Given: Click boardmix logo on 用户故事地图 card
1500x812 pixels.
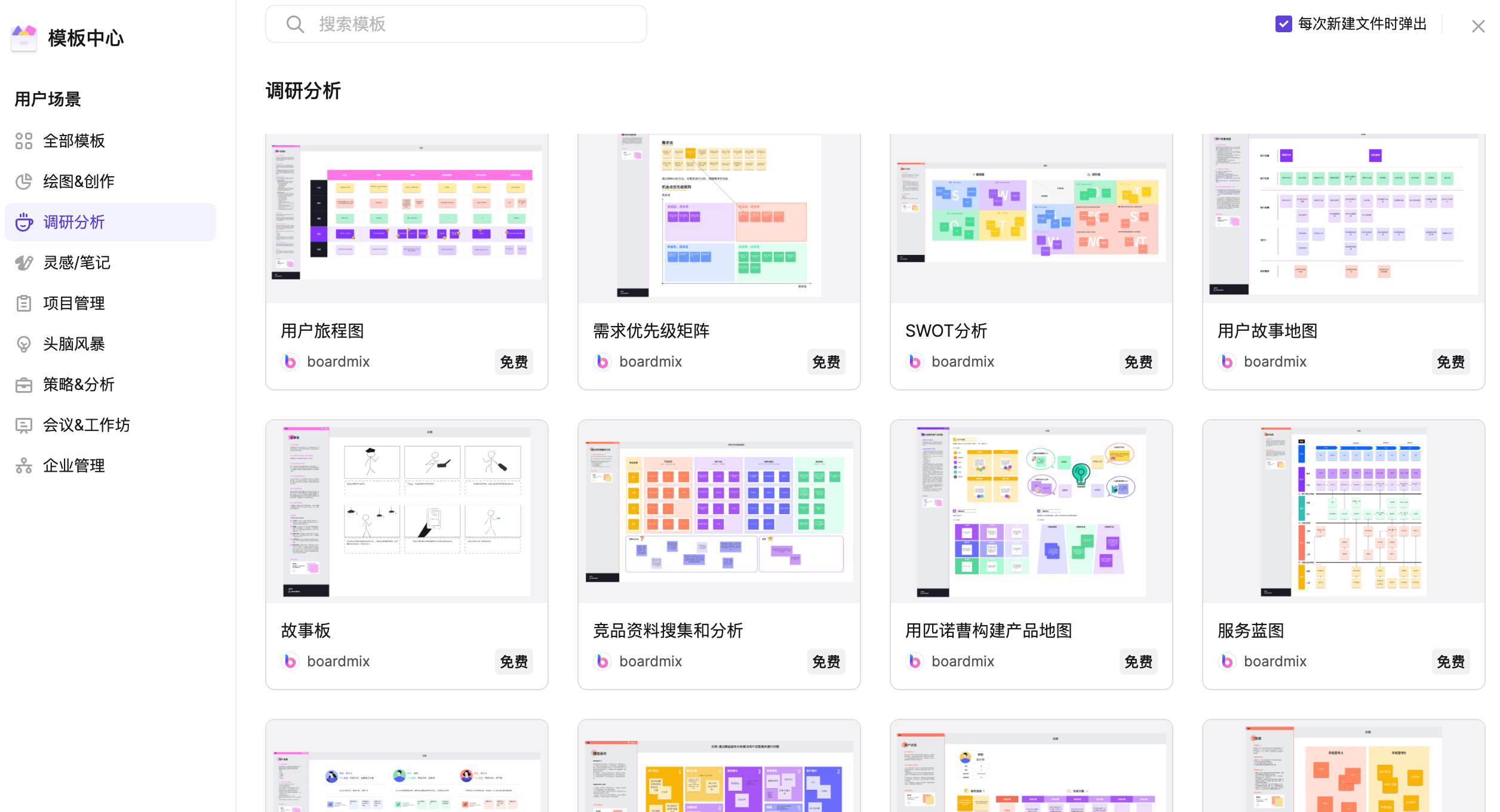Looking at the screenshot, I should (x=1227, y=362).
